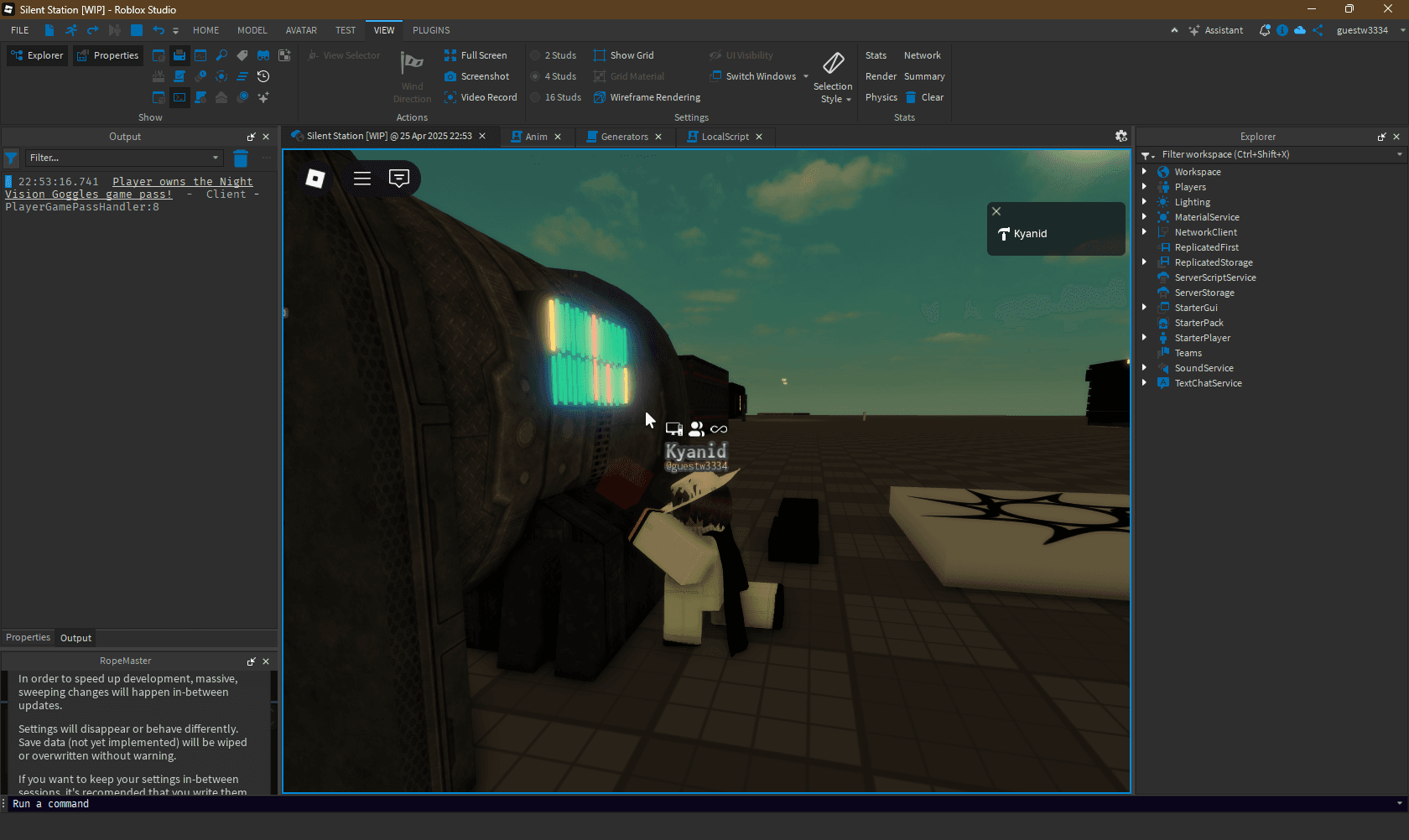Open the binoculars icon in Show group
The width and height of the screenshot is (1409, 840).
click(263, 55)
